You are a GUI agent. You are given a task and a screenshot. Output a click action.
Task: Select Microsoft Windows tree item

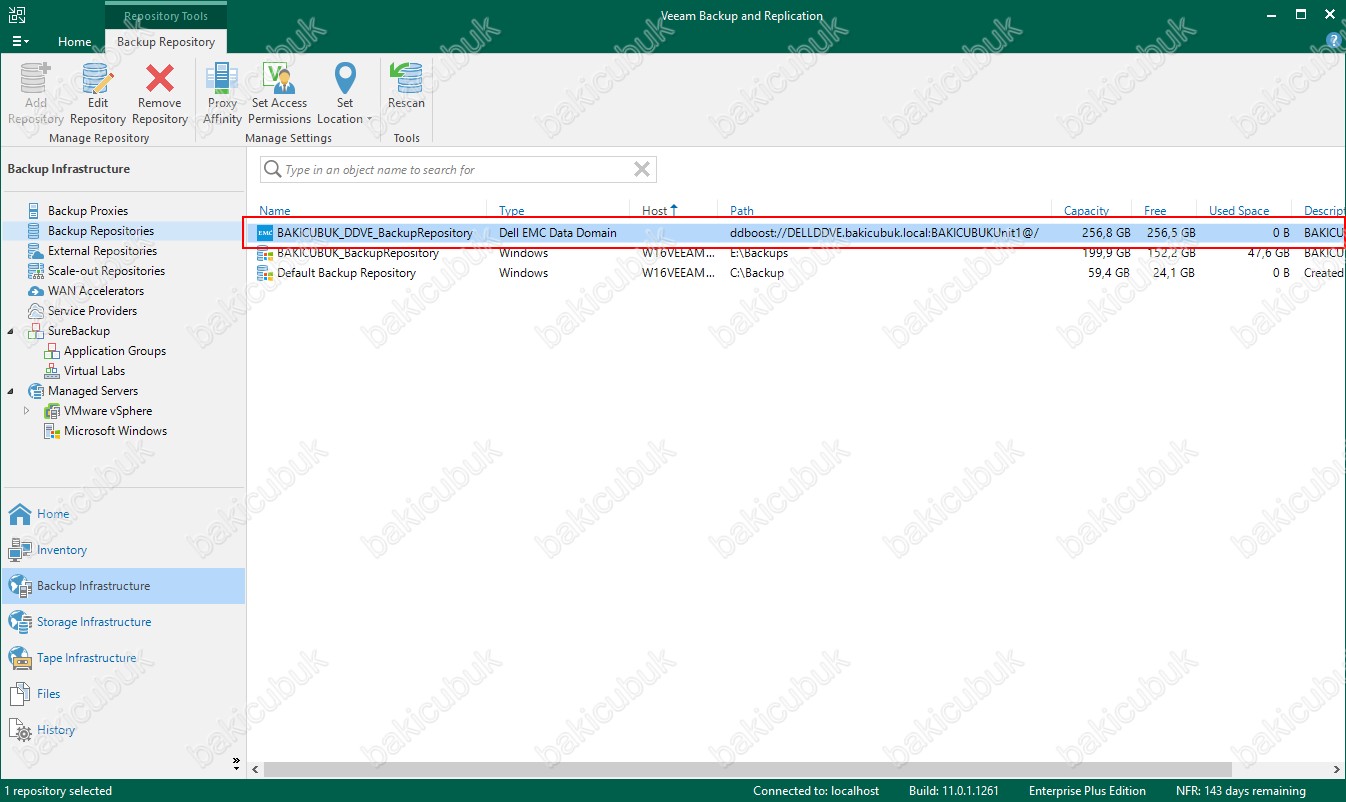click(x=115, y=431)
